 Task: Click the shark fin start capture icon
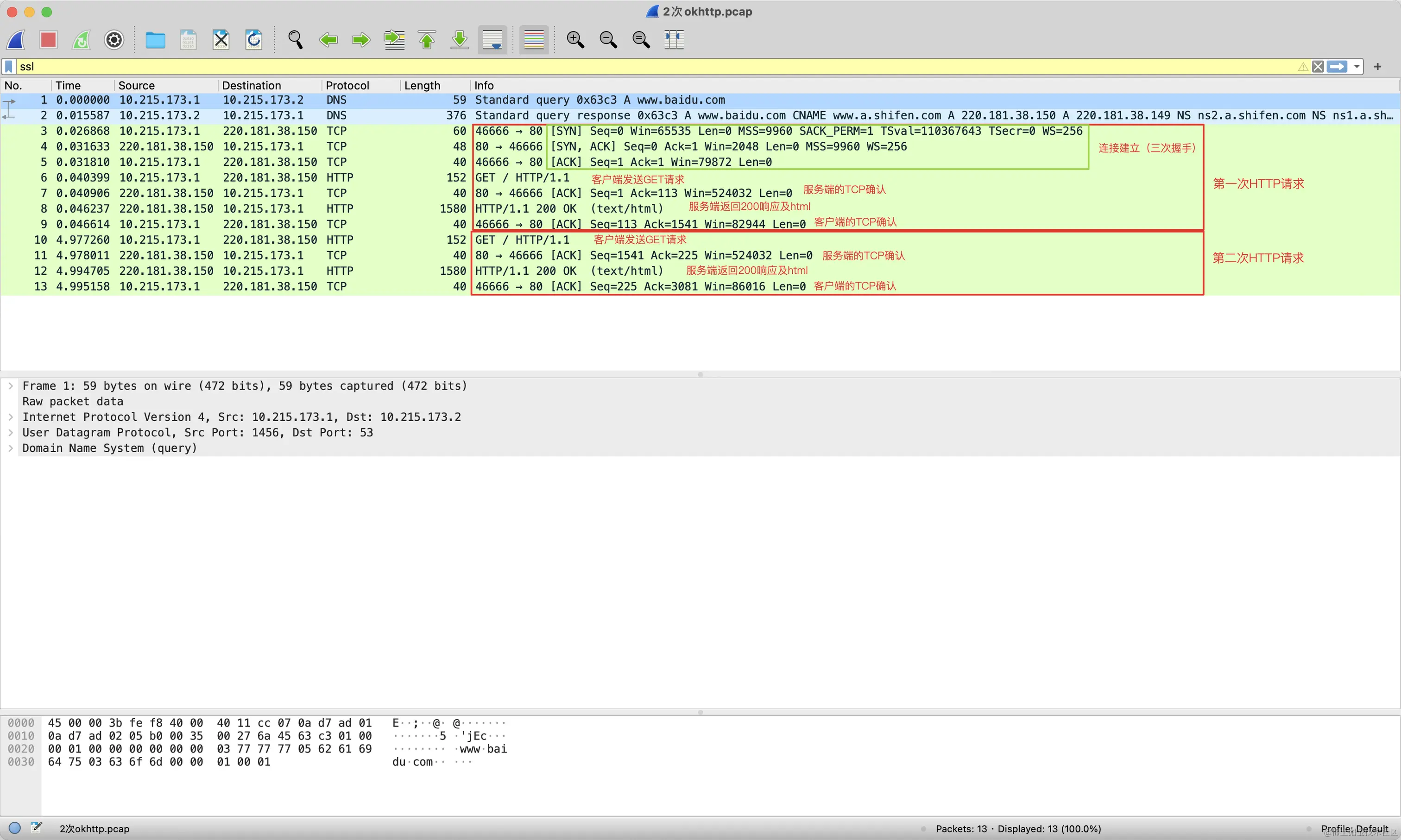click(16, 40)
